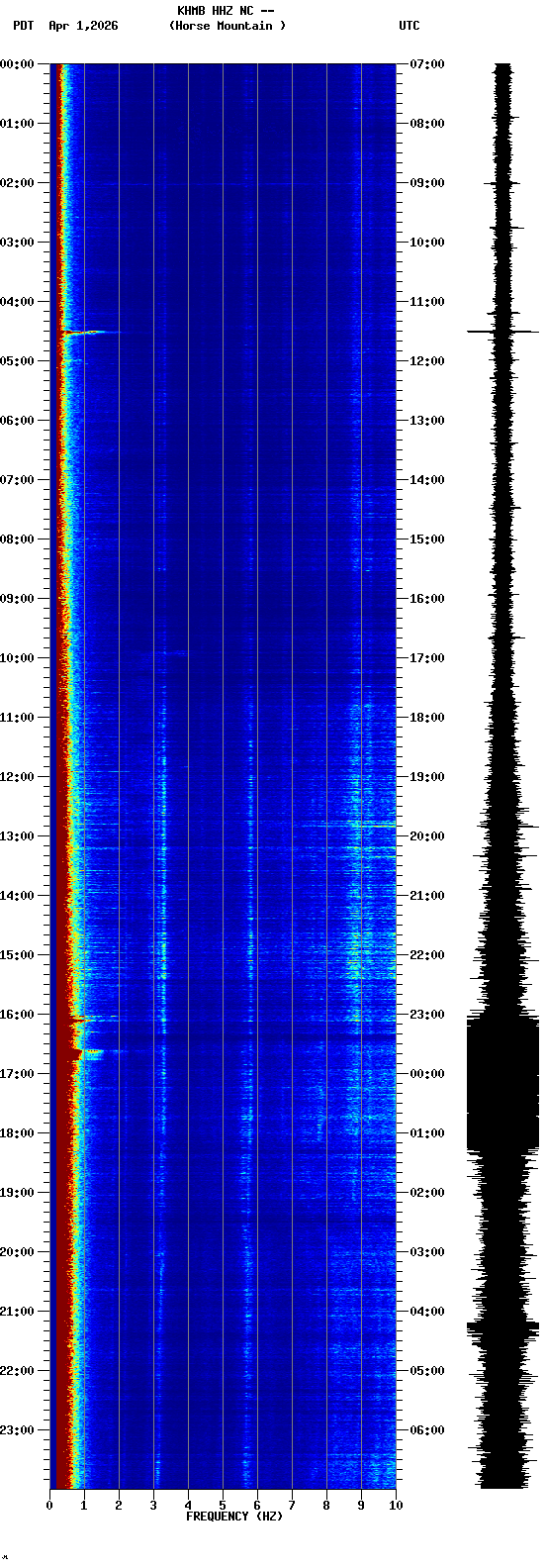This screenshot has height=1568, width=546.
Task: Click frequency axis tick label 10
Action: click(396, 1506)
